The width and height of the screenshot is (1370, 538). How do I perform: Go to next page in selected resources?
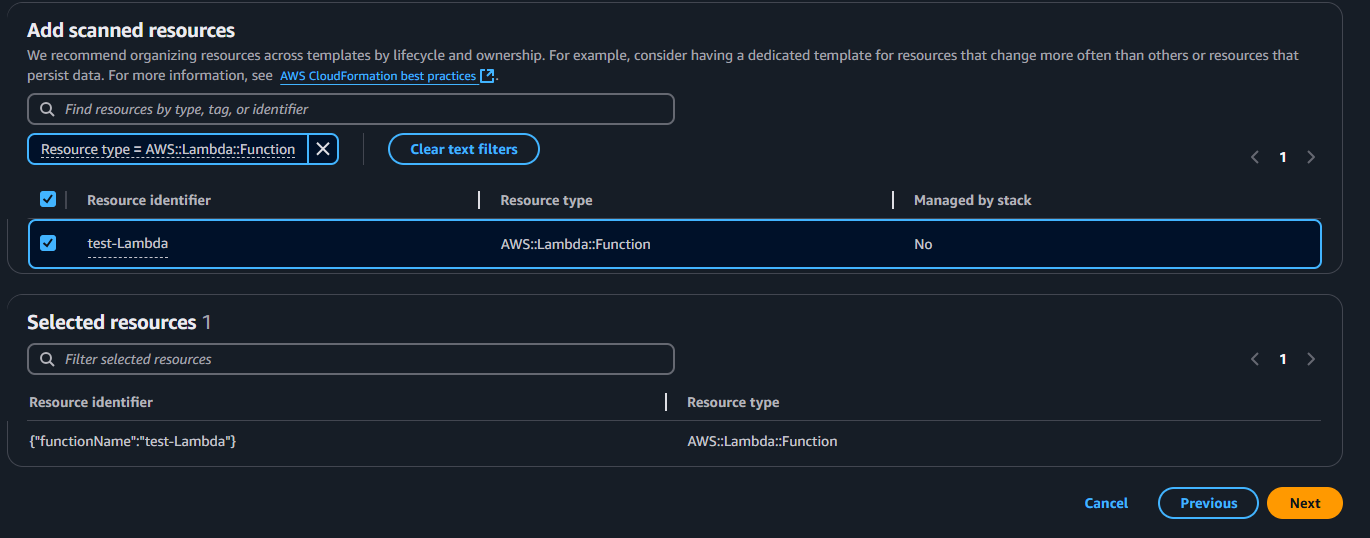coord(1311,359)
